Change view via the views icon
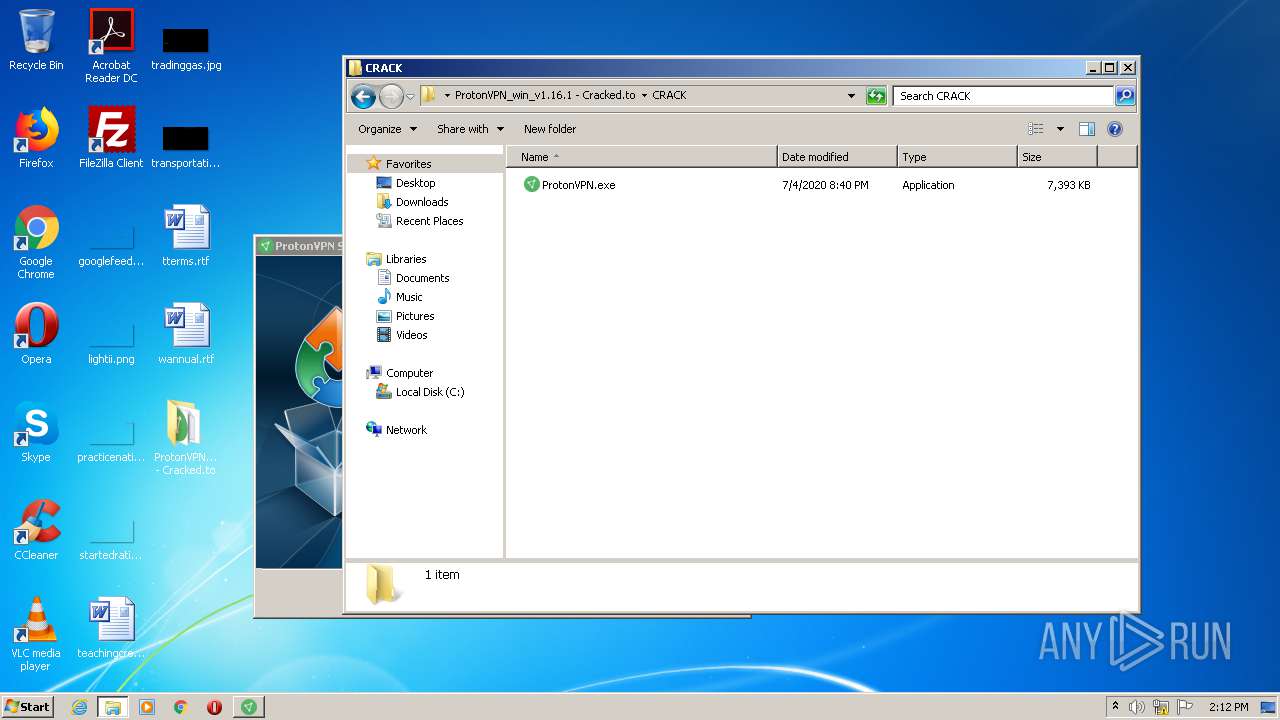The image size is (1280, 720). click(x=1036, y=129)
